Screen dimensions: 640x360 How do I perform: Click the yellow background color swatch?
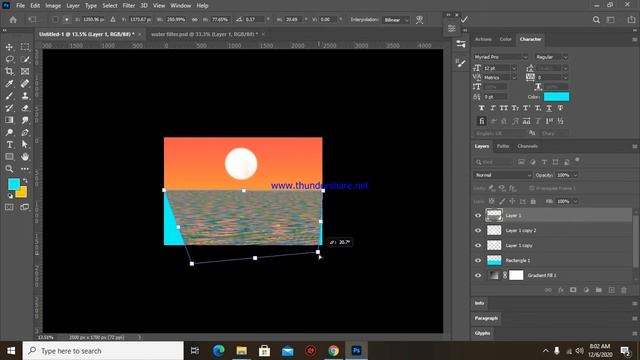tap(23, 192)
